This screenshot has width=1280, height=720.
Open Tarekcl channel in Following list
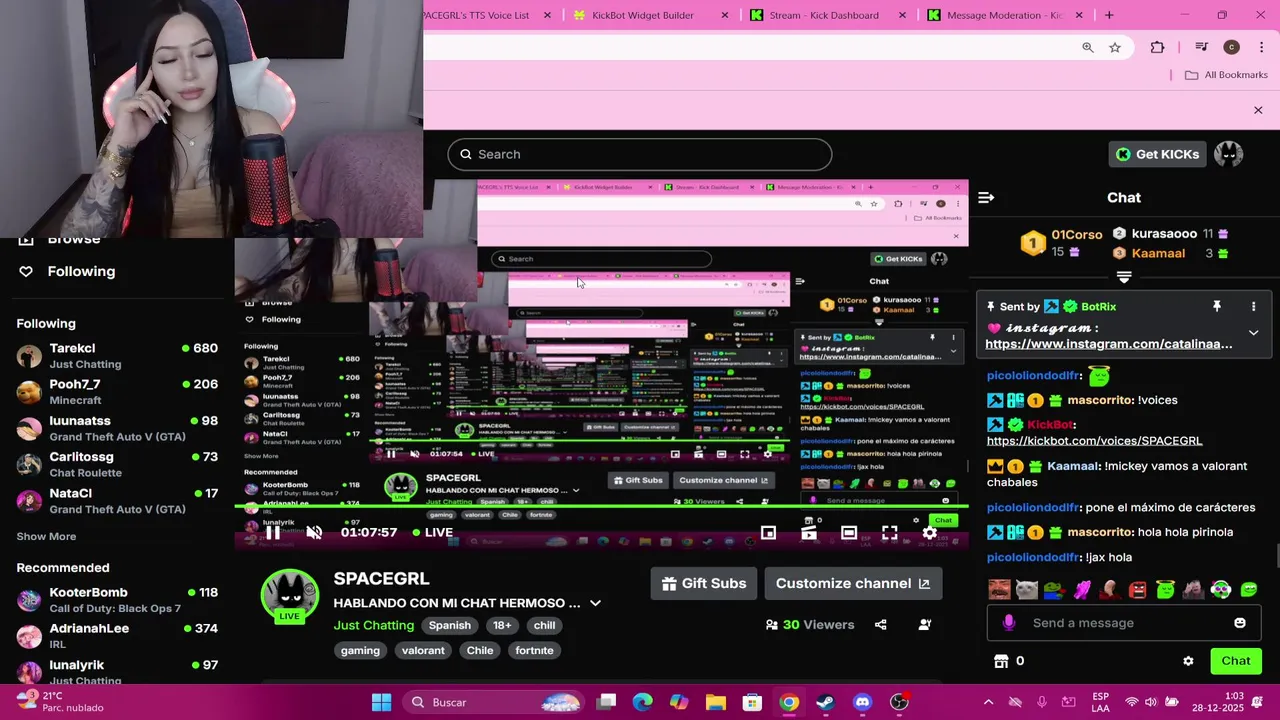[117, 356]
